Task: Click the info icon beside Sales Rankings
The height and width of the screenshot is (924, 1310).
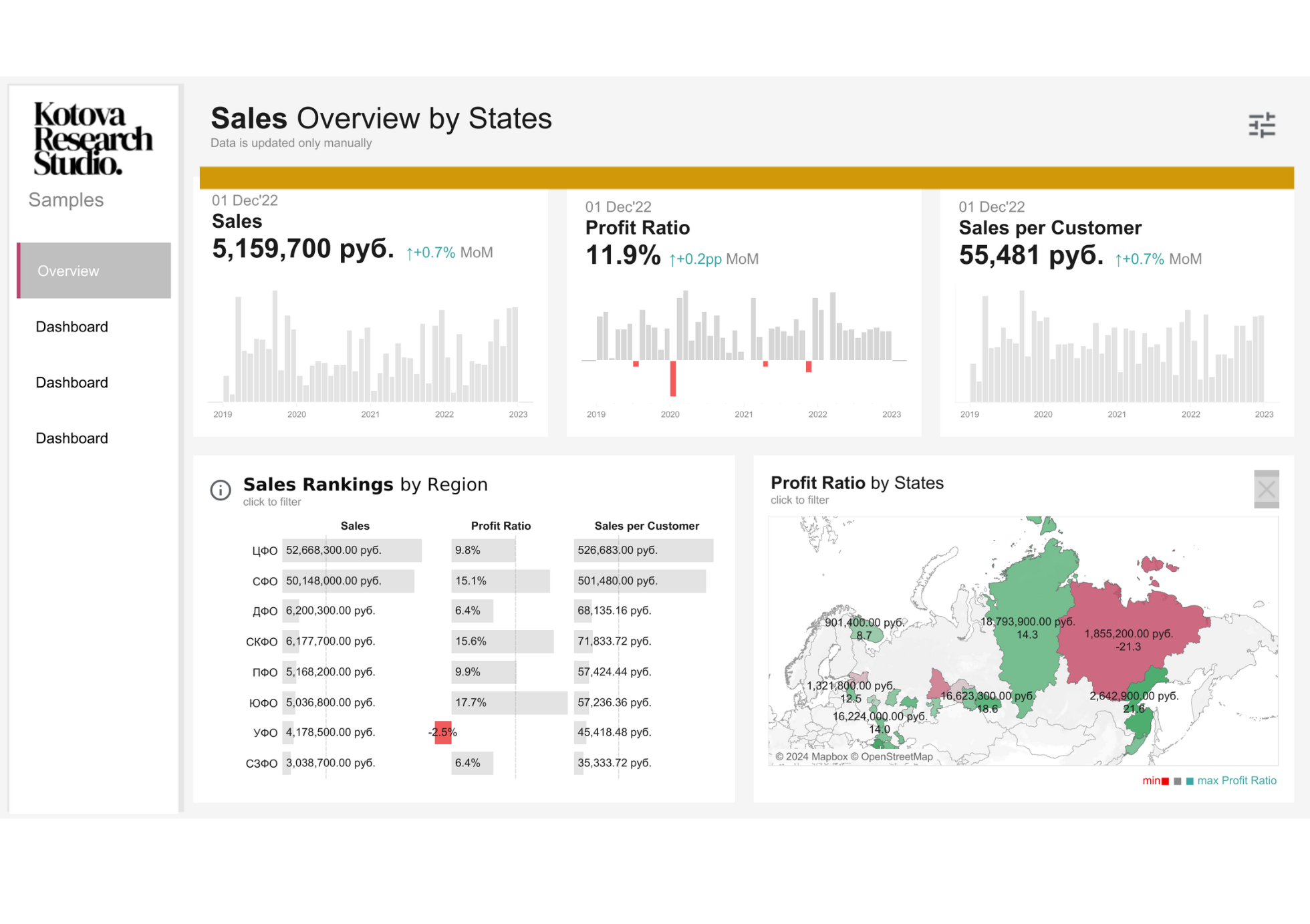Action: pyautogui.click(x=221, y=490)
